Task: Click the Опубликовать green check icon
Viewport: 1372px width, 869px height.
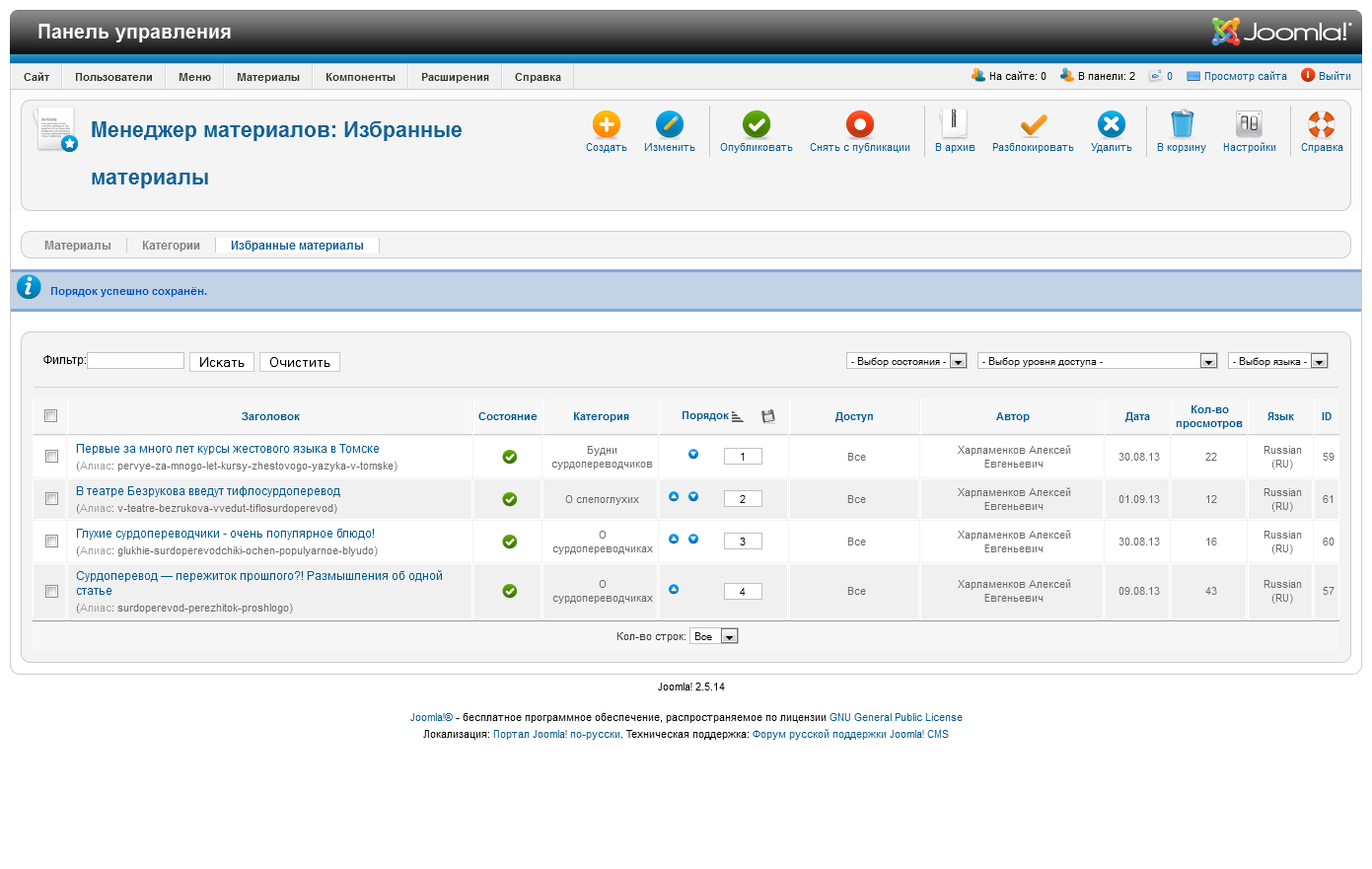Action: pos(757,124)
